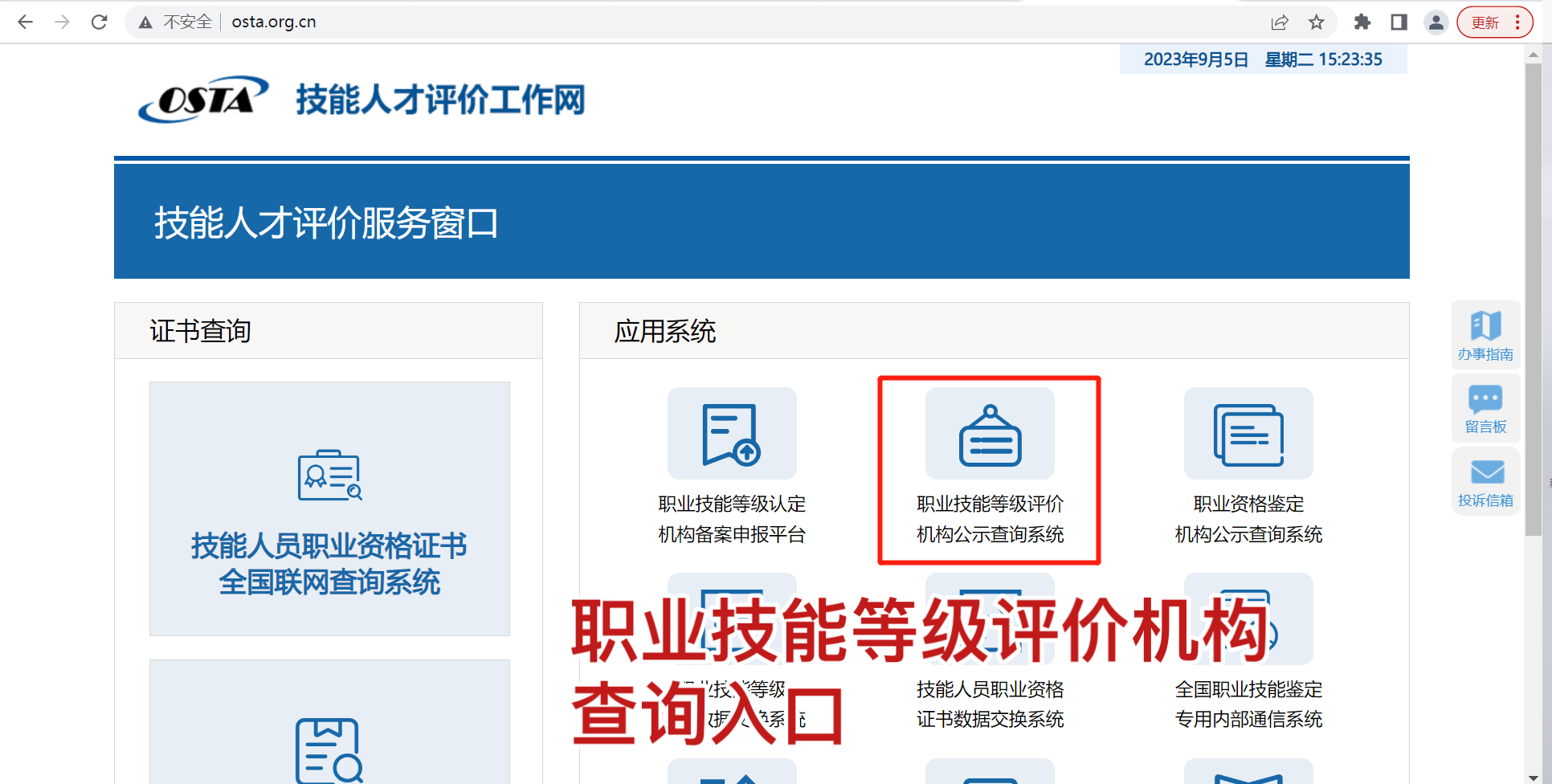Click 职业技能等级认定机构备案申报平台 icon
The height and width of the screenshot is (784, 1552).
tap(732, 434)
